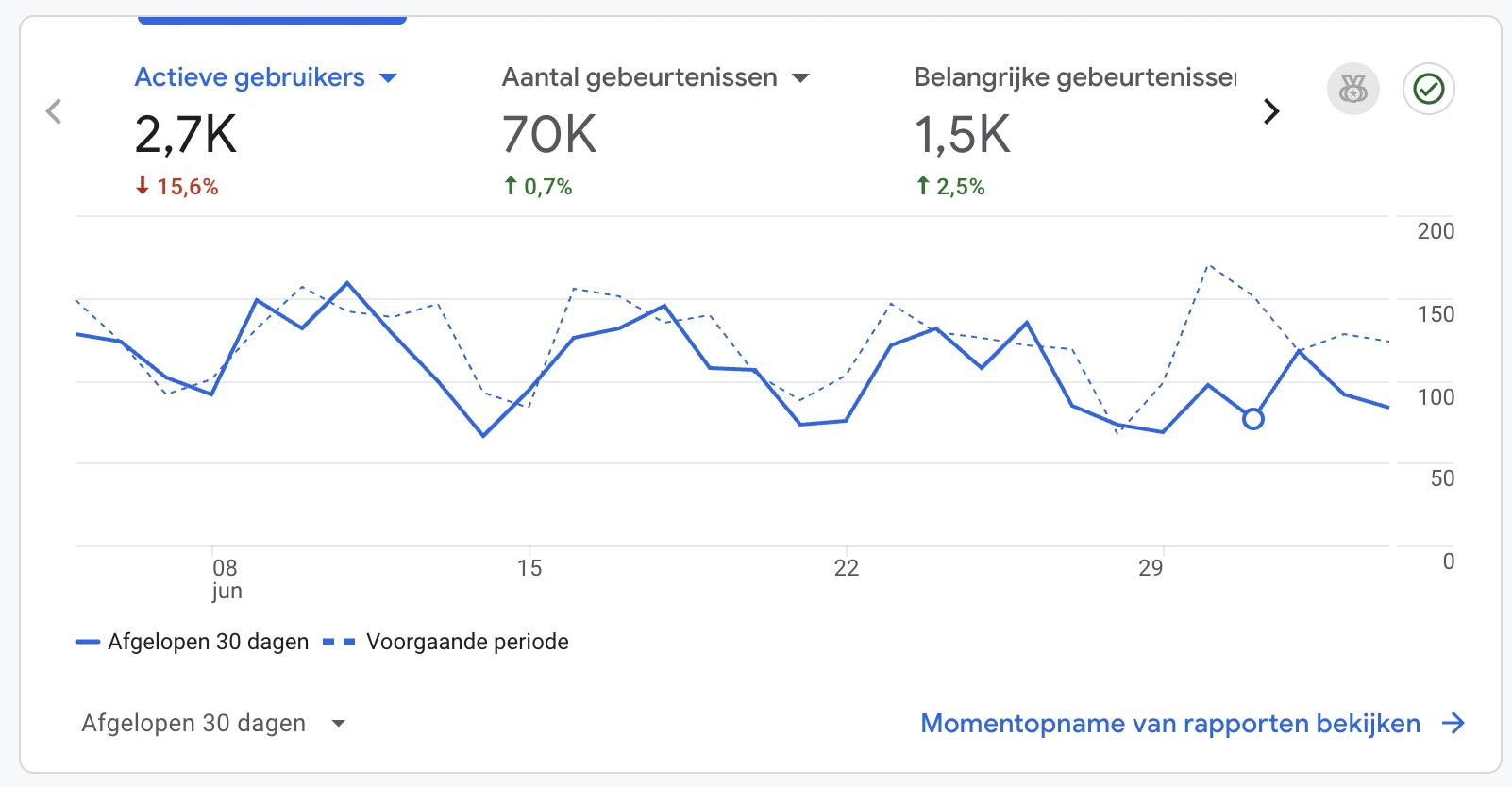1512x787 pixels.
Task: Click the red decrease arrow next to 15,6%
Action: 142,186
